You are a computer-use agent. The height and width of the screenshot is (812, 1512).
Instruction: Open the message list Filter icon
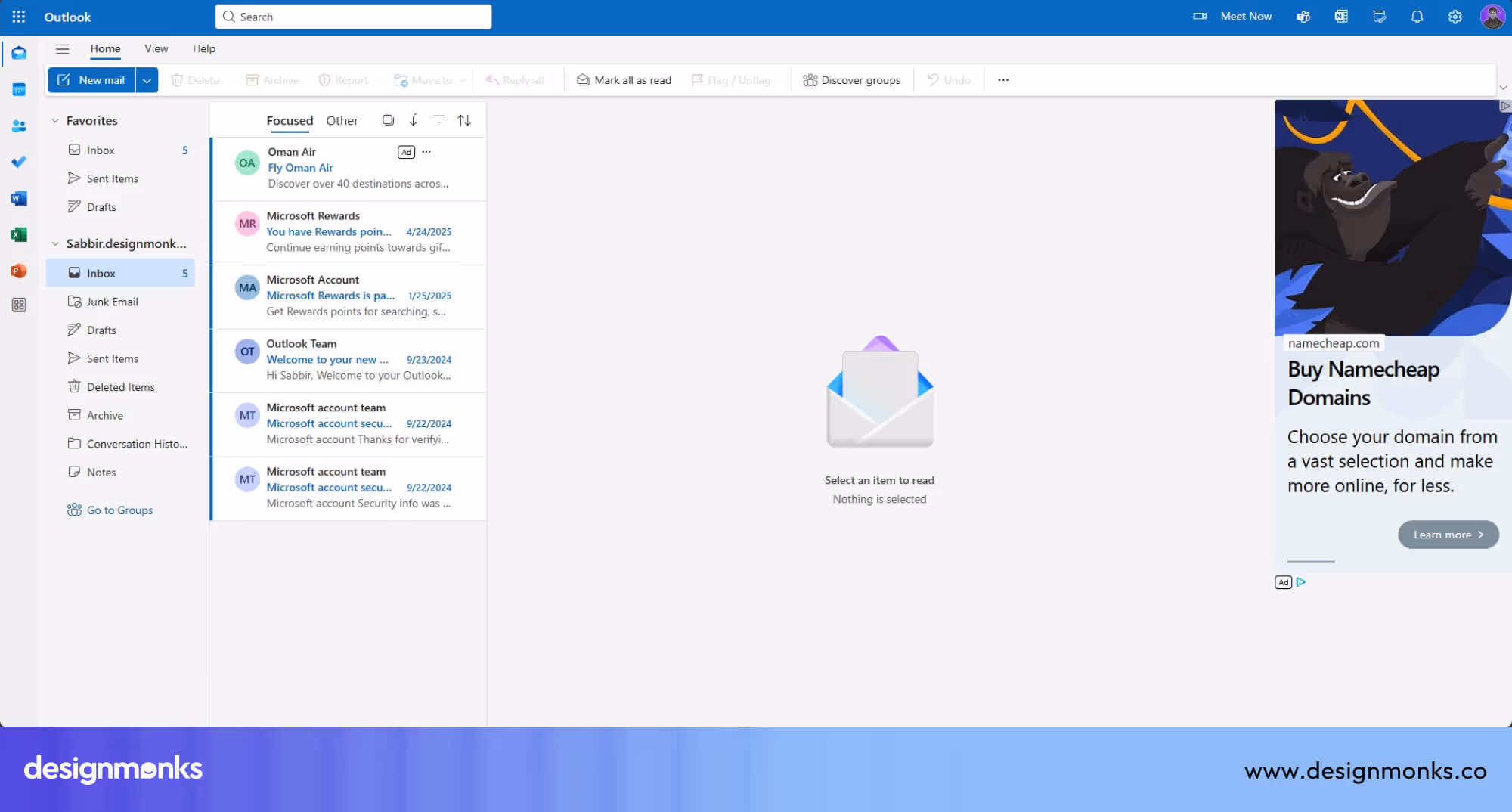click(x=438, y=119)
